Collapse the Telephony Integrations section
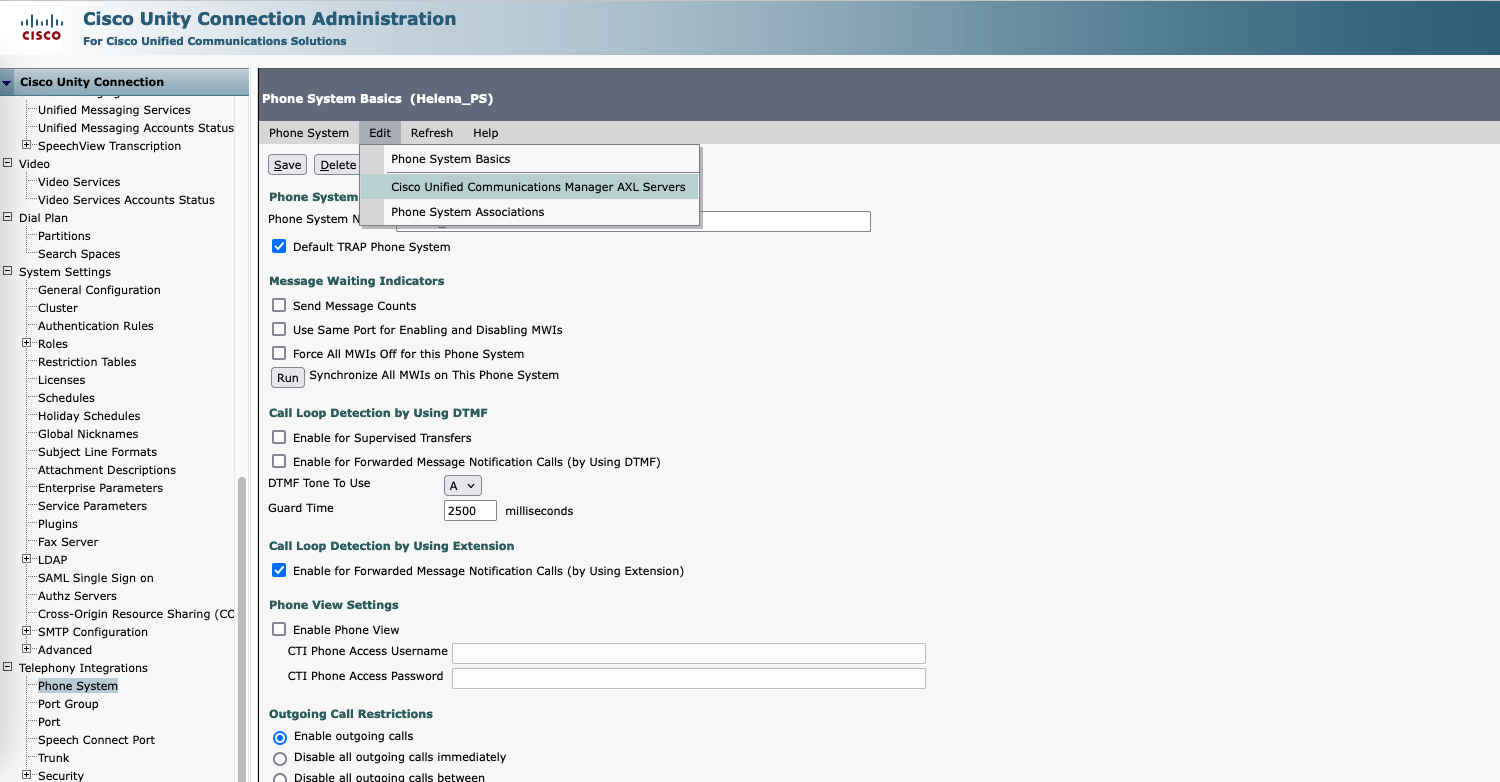Image resolution: width=1500 pixels, height=782 pixels. (x=8, y=668)
